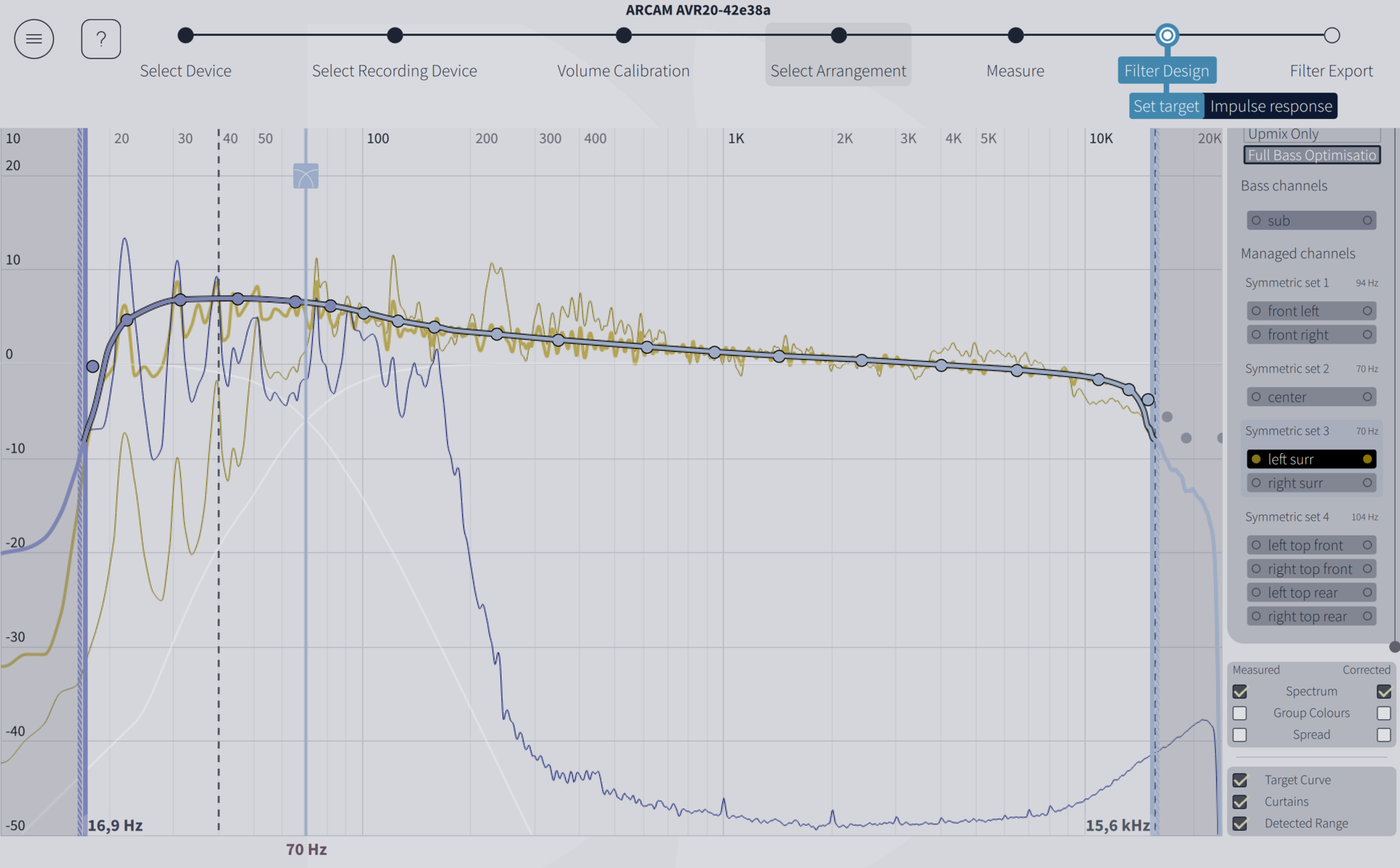Select the Set target tab
1400x868 pixels.
[1165, 106]
